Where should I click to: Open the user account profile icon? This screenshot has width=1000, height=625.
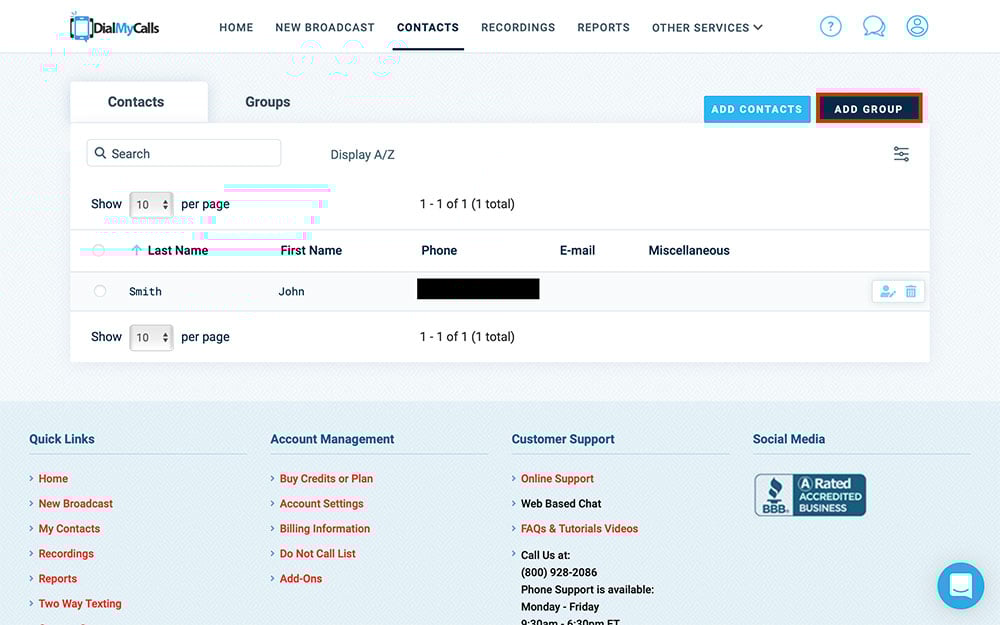[x=917, y=27]
